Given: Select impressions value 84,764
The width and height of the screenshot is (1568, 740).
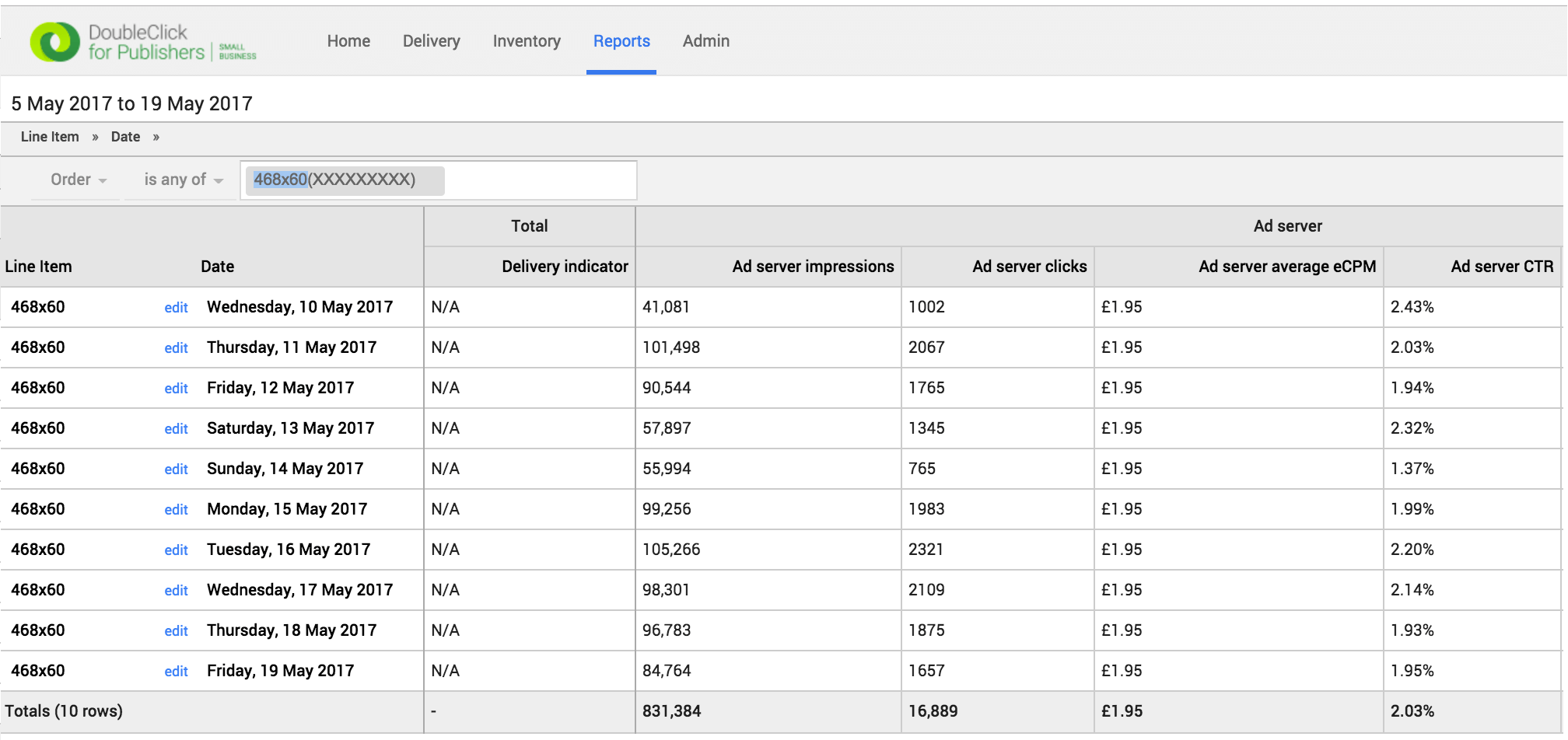Looking at the screenshot, I should coord(666,671).
